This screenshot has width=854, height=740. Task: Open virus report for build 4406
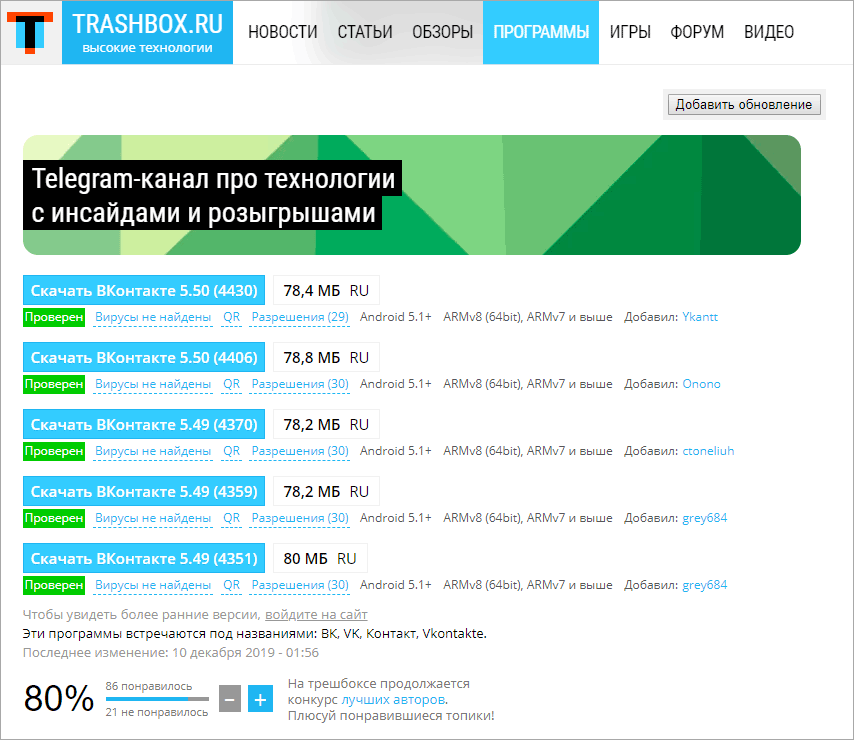click(x=153, y=384)
